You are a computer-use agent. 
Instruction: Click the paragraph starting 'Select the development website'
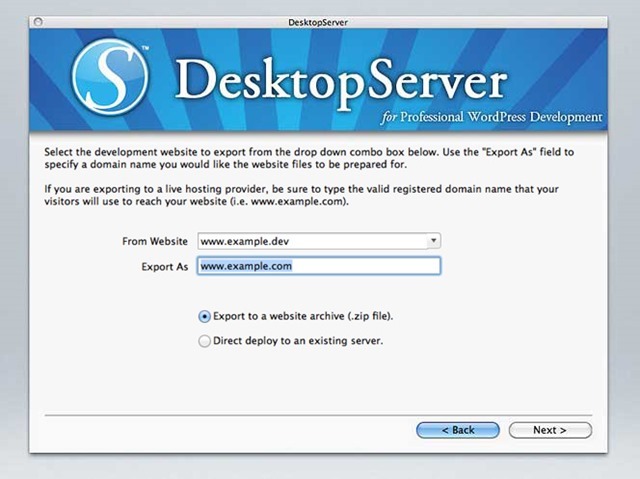point(309,158)
